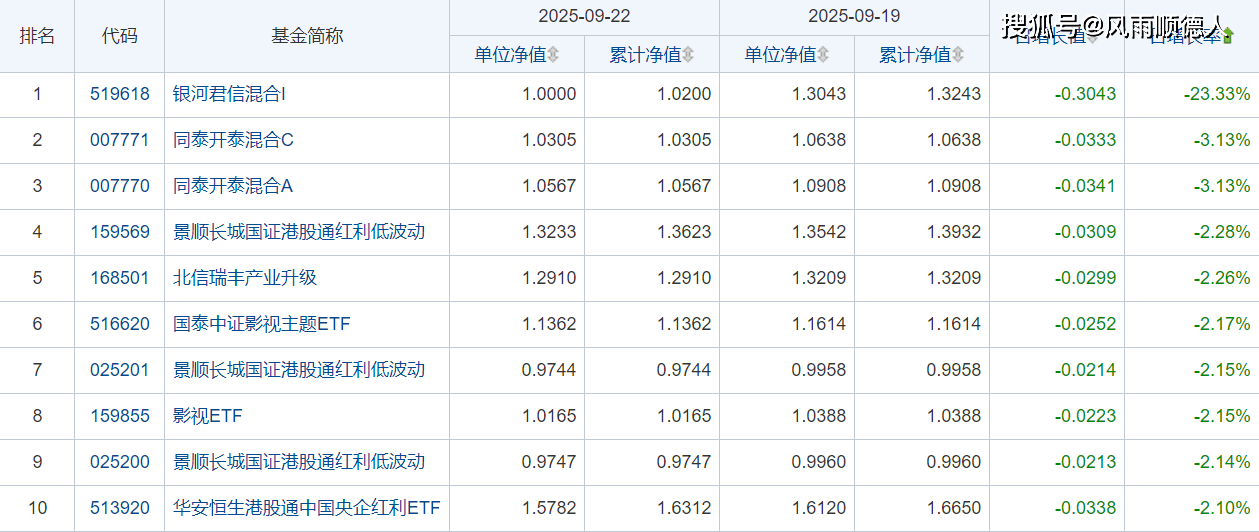The width and height of the screenshot is (1259, 532).
Task: Click the 基金简称 column header
Action: [x=307, y=36]
